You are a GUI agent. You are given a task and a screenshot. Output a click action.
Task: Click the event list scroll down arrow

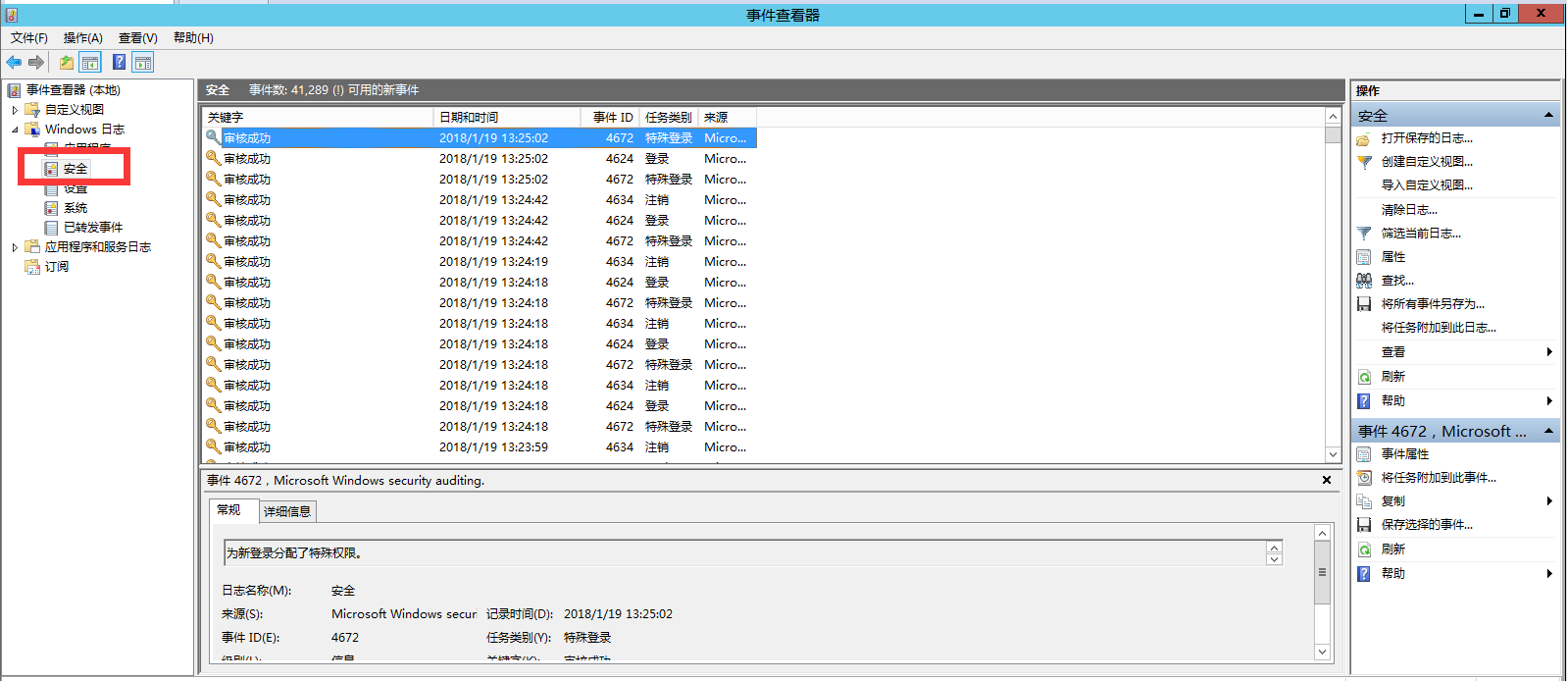[x=1333, y=455]
